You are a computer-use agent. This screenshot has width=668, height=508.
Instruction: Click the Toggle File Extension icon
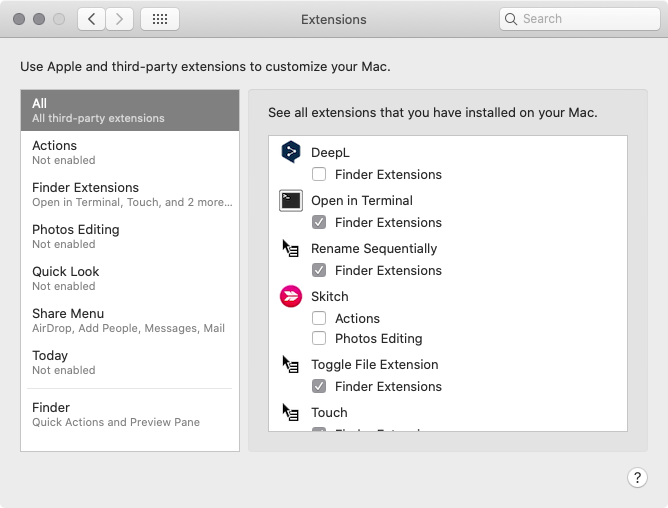pyautogui.click(x=291, y=364)
